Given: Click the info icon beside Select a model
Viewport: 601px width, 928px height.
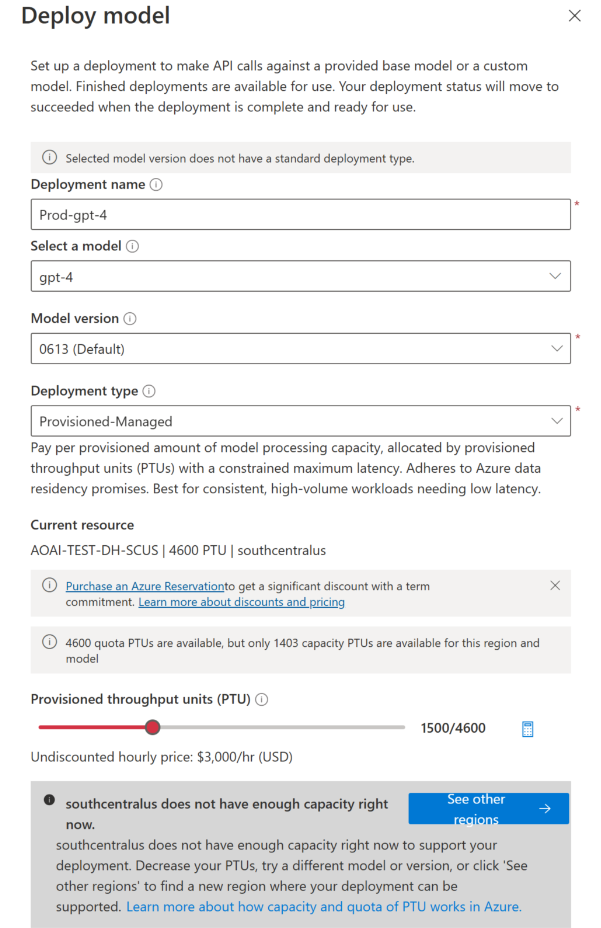Looking at the screenshot, I should (133, 246).
